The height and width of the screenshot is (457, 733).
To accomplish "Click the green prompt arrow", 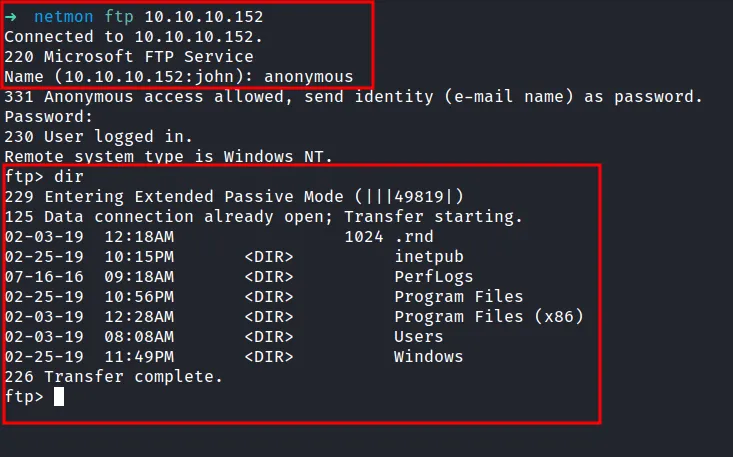I will tap(11, 17).
